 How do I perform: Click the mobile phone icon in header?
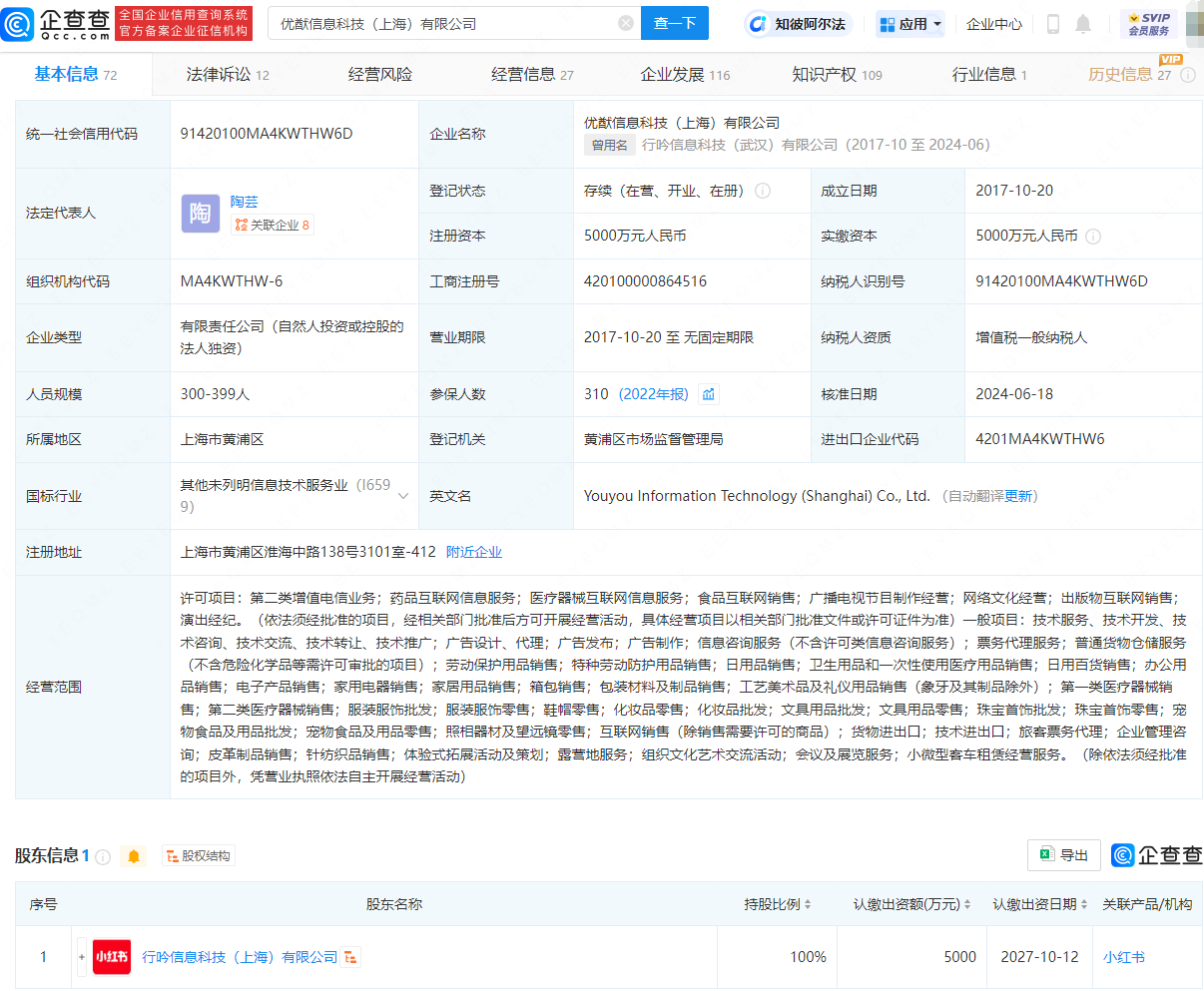click(1052, 24)
